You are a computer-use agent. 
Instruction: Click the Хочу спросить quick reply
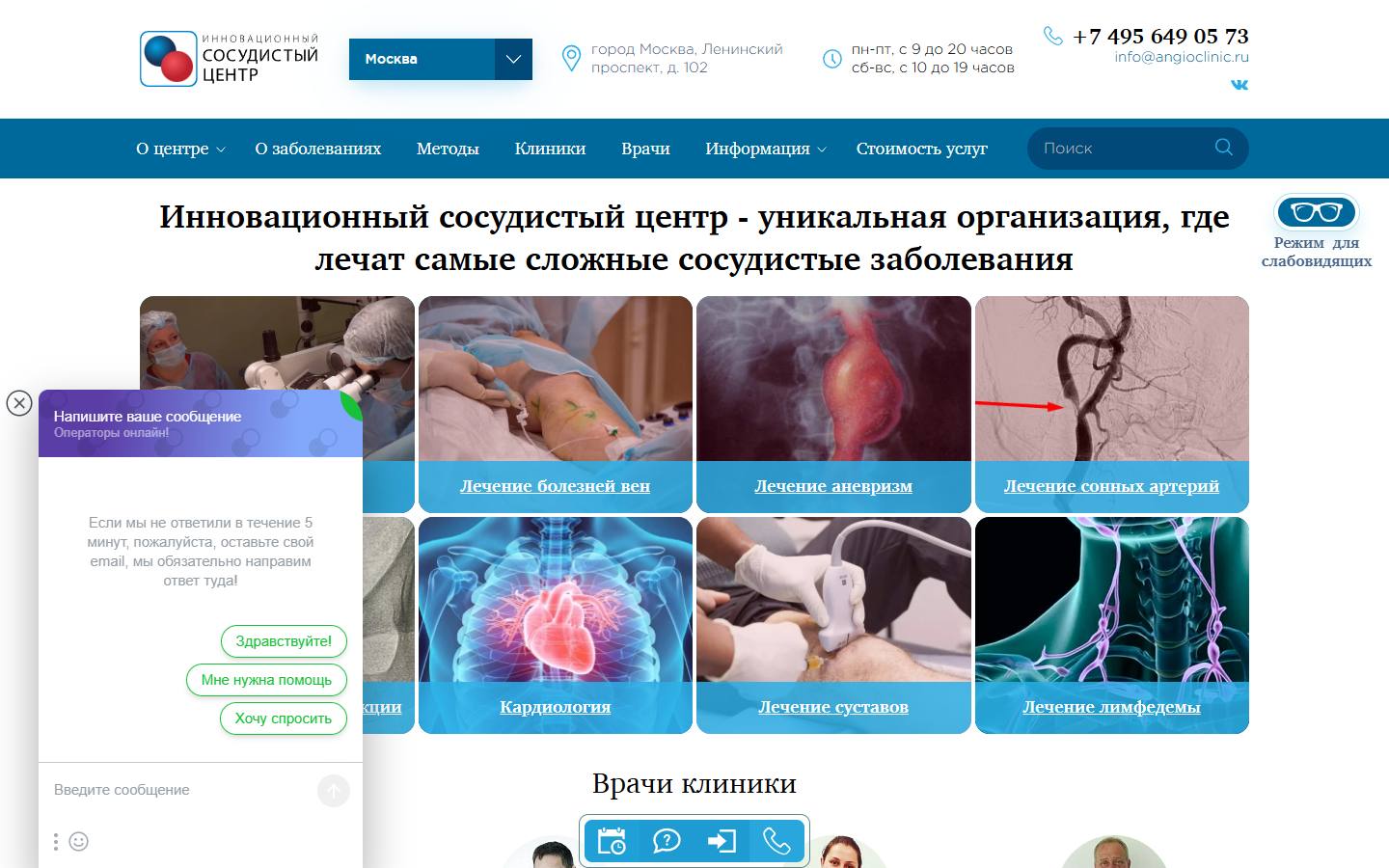[284, 719]
